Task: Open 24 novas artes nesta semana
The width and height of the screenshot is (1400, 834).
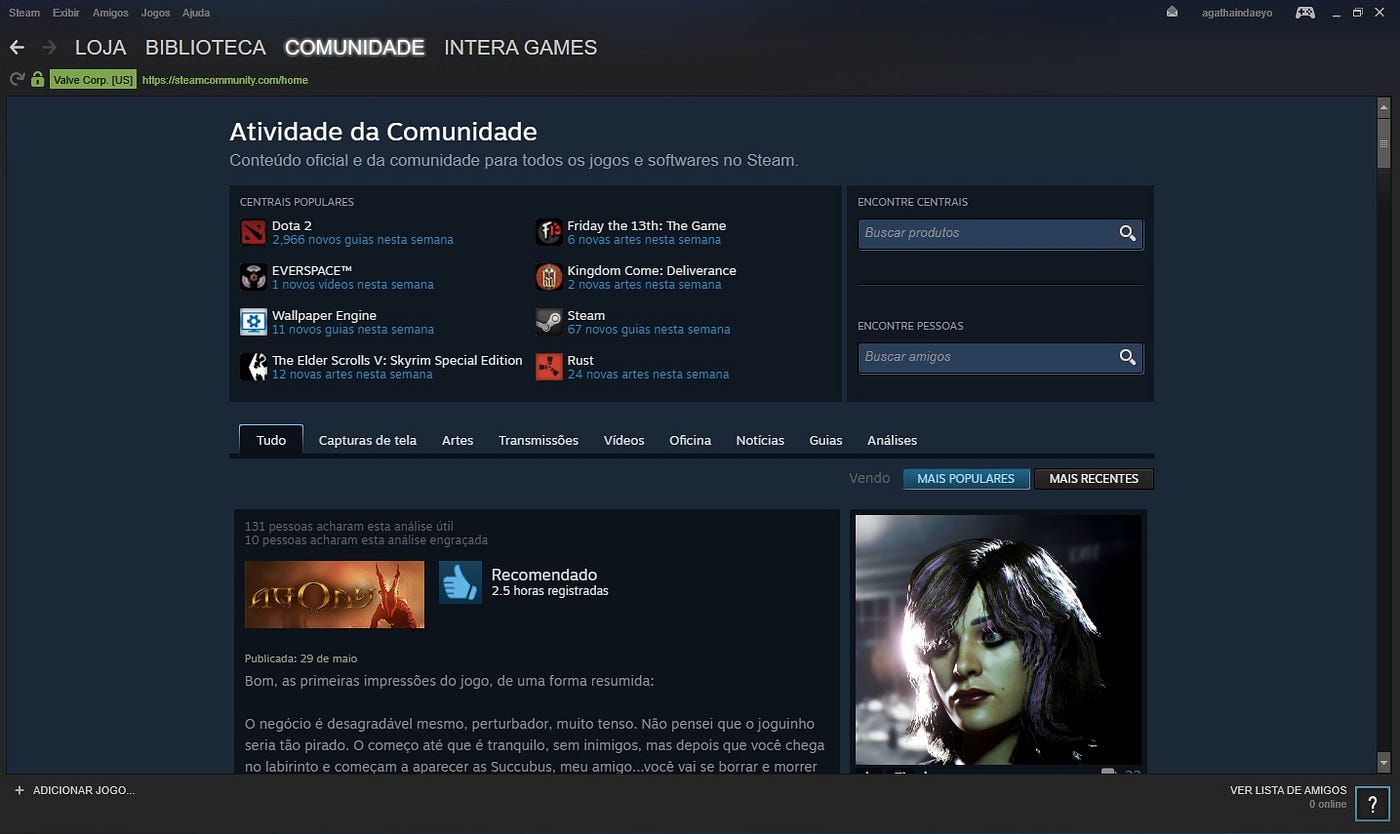Action: 648,375
